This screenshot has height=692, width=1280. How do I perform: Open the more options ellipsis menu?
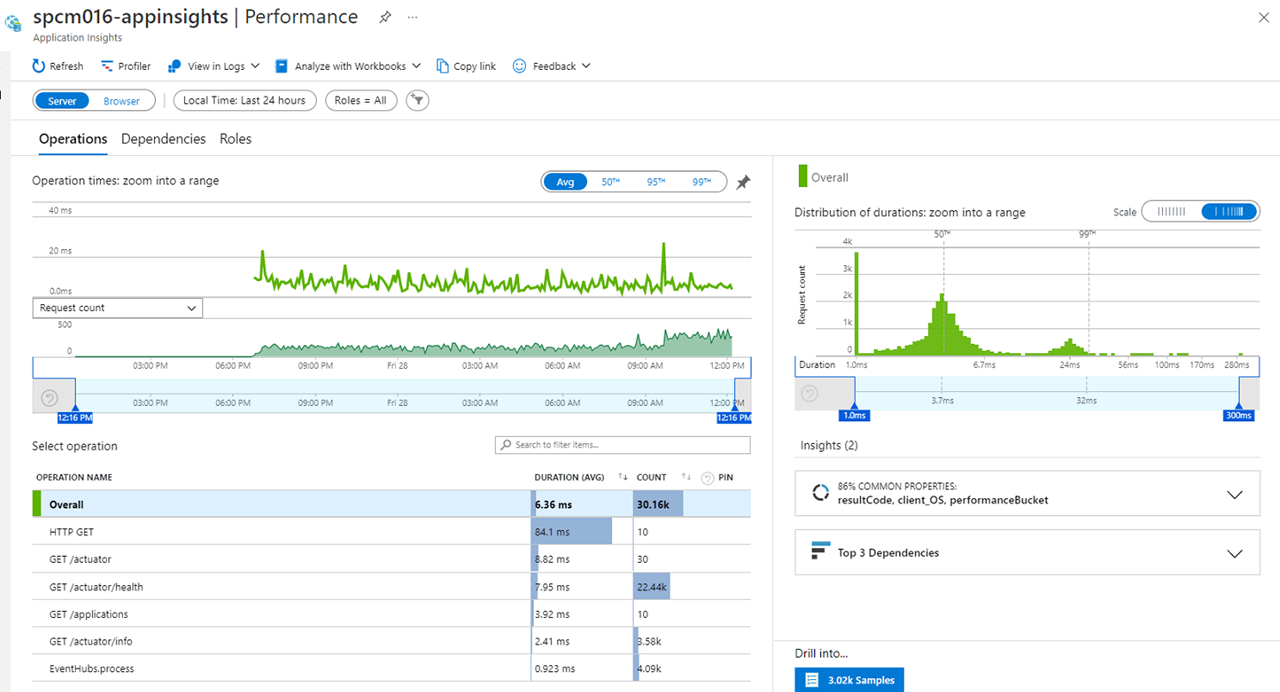point(413,18)
